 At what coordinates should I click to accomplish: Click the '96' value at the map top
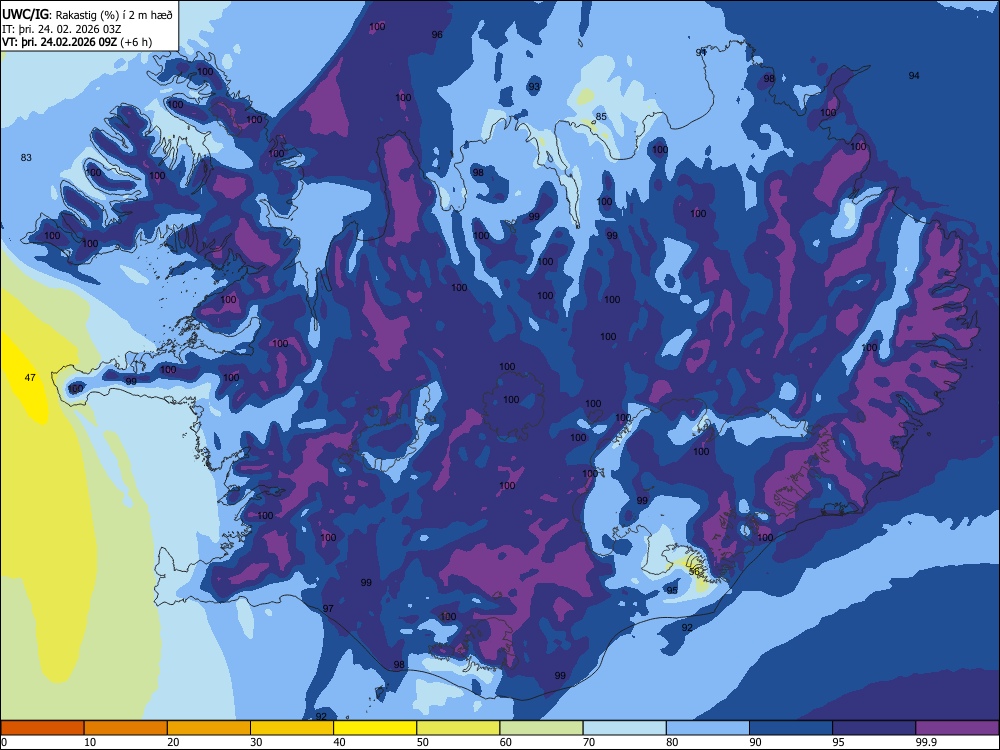437,34
